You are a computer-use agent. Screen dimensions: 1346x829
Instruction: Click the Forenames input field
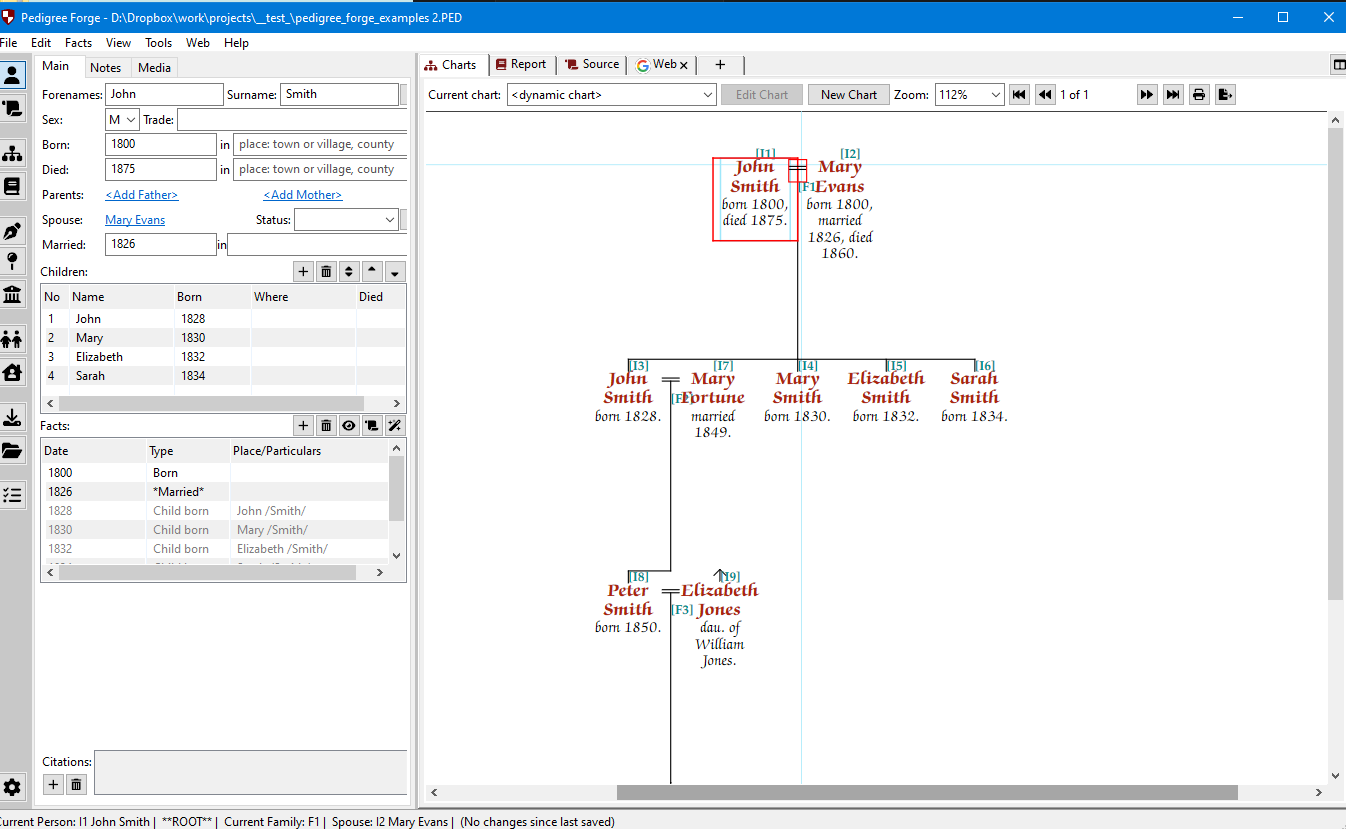(164, 95)
